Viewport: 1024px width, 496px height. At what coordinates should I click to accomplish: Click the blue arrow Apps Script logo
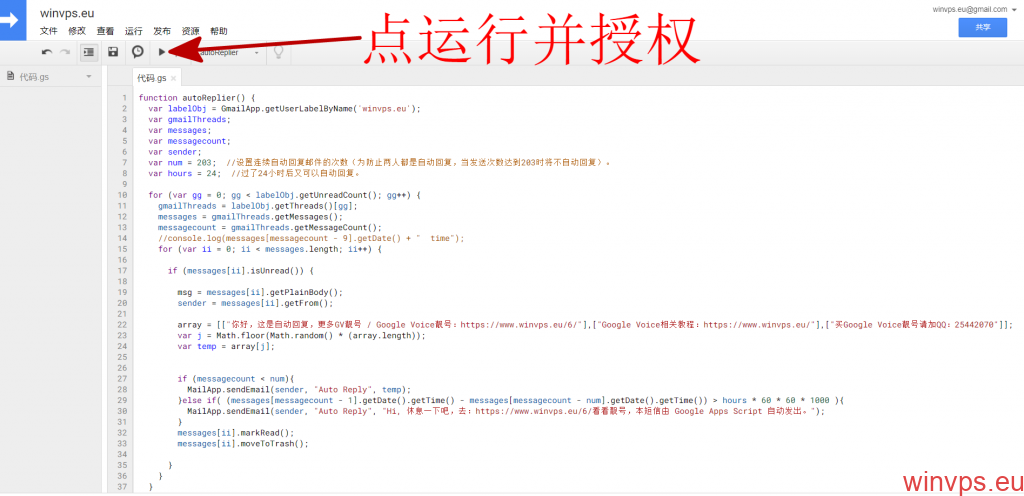(x=15, y=18)
